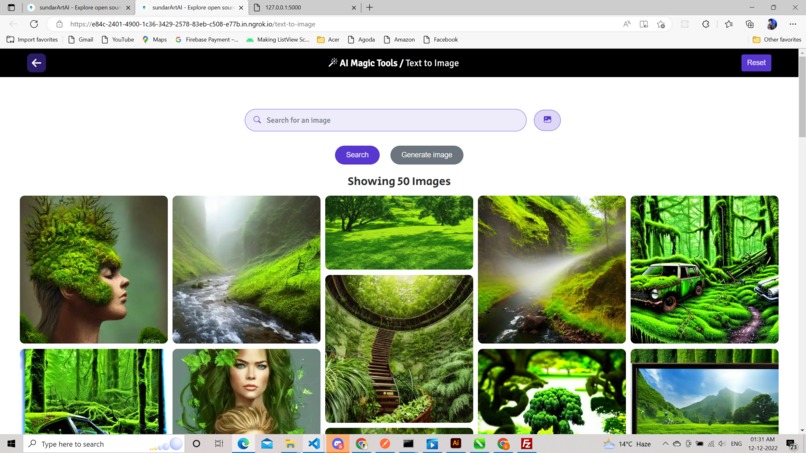Open the Agoda bookmark

361,39
